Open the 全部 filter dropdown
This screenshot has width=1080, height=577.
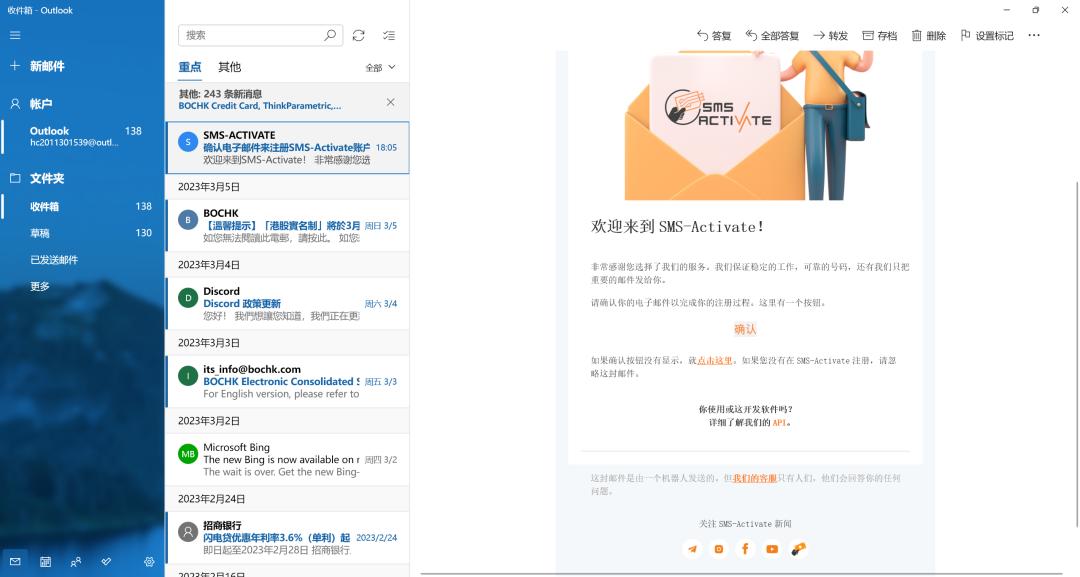pos(380,67)
